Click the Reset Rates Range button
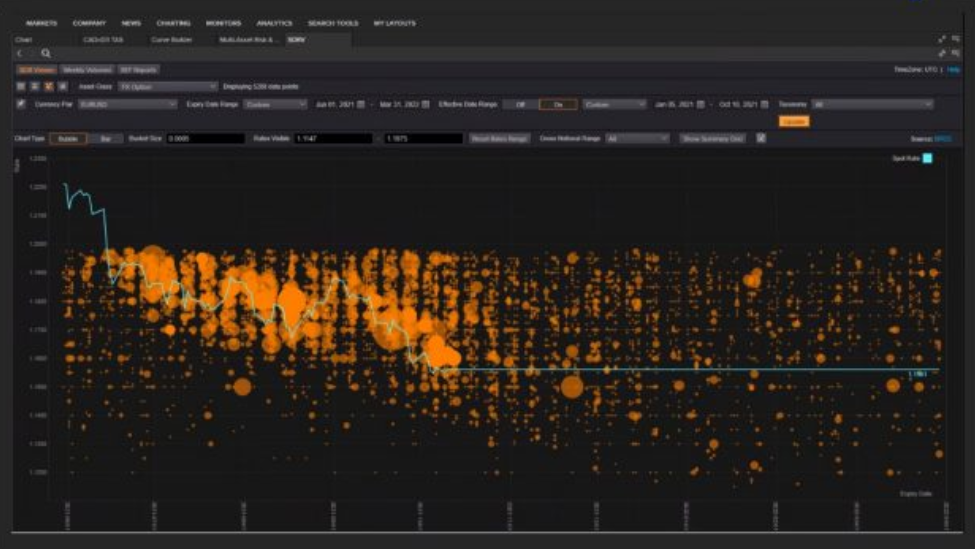975x549 pixels. point(499,139)
